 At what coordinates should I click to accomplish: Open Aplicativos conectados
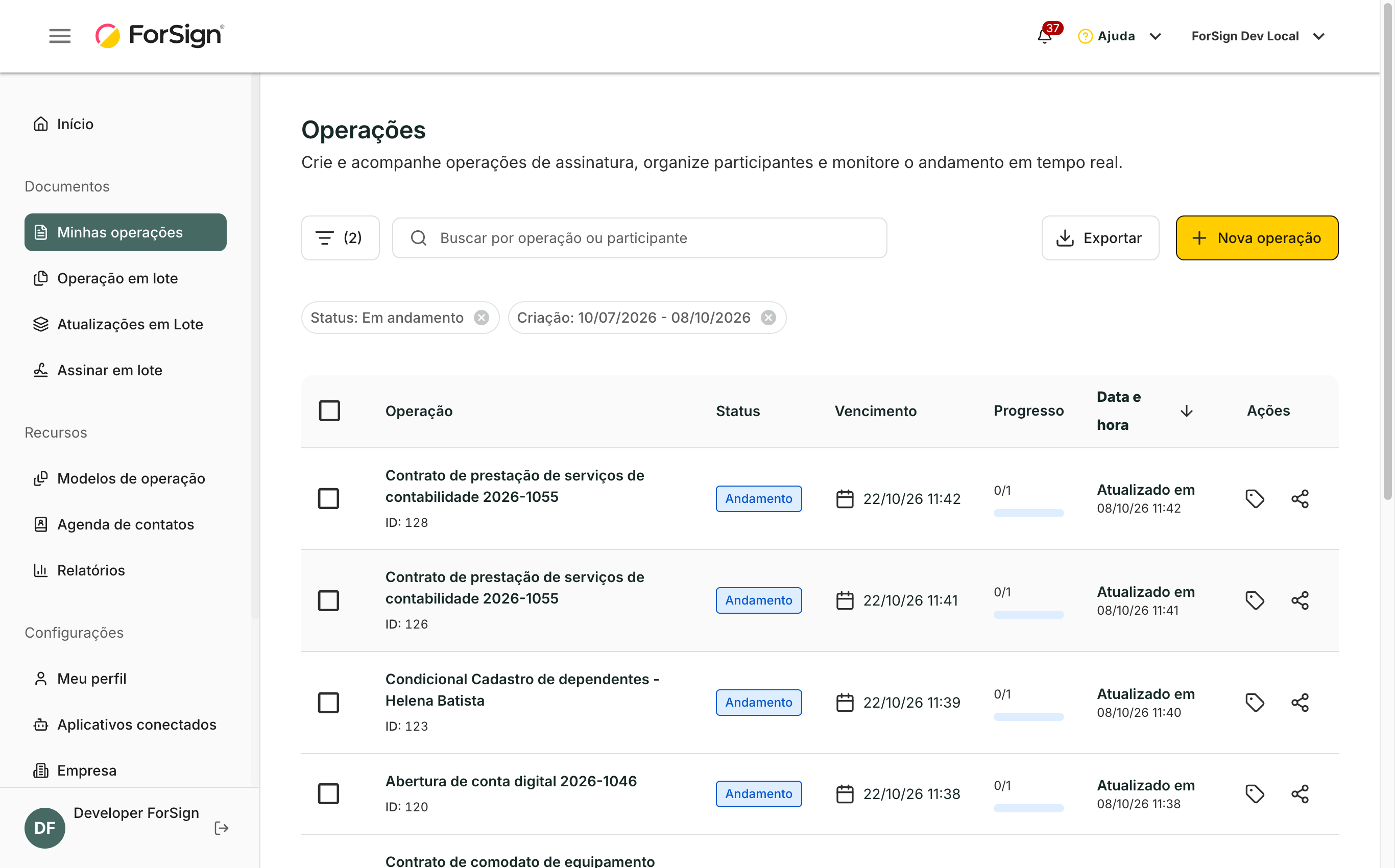coord(125,724)
